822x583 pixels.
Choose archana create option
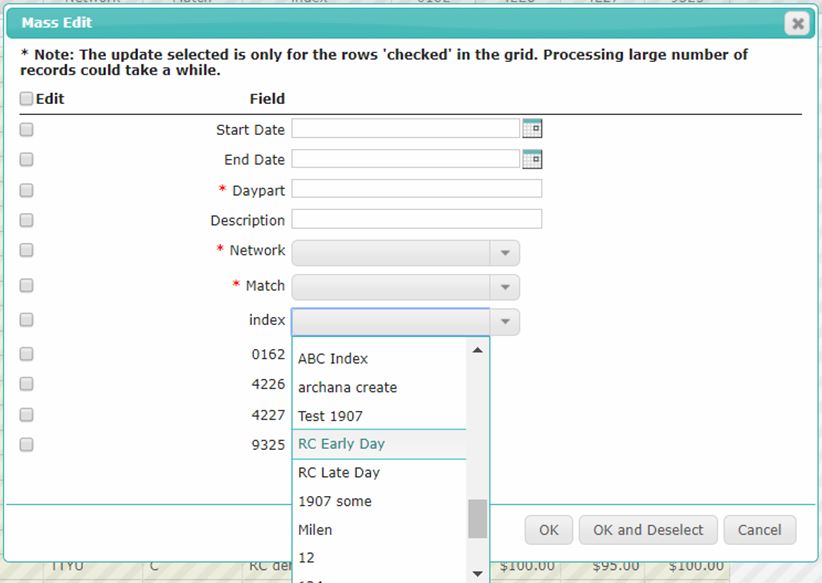click(x=379, y=387)
